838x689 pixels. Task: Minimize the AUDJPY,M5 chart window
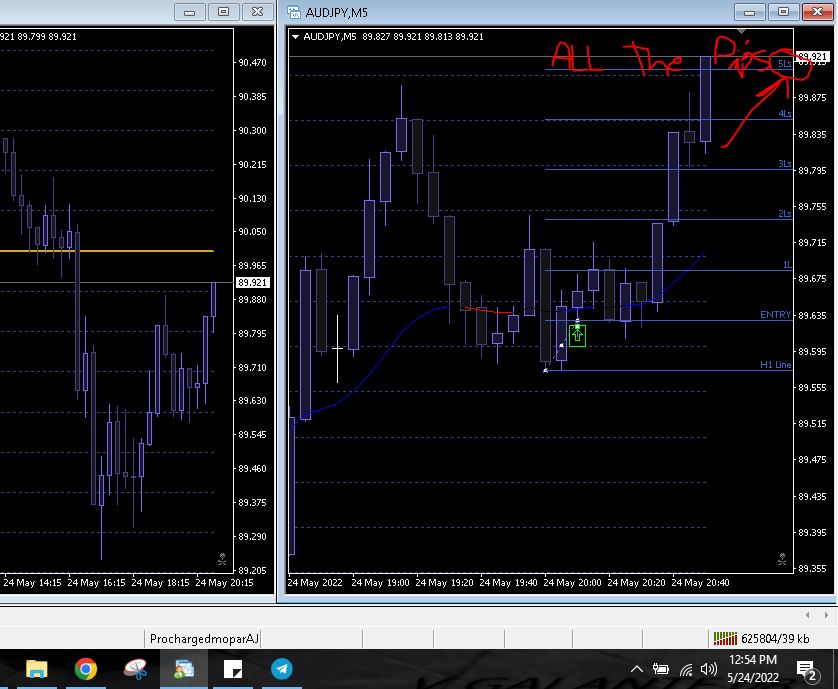[750, 12]
